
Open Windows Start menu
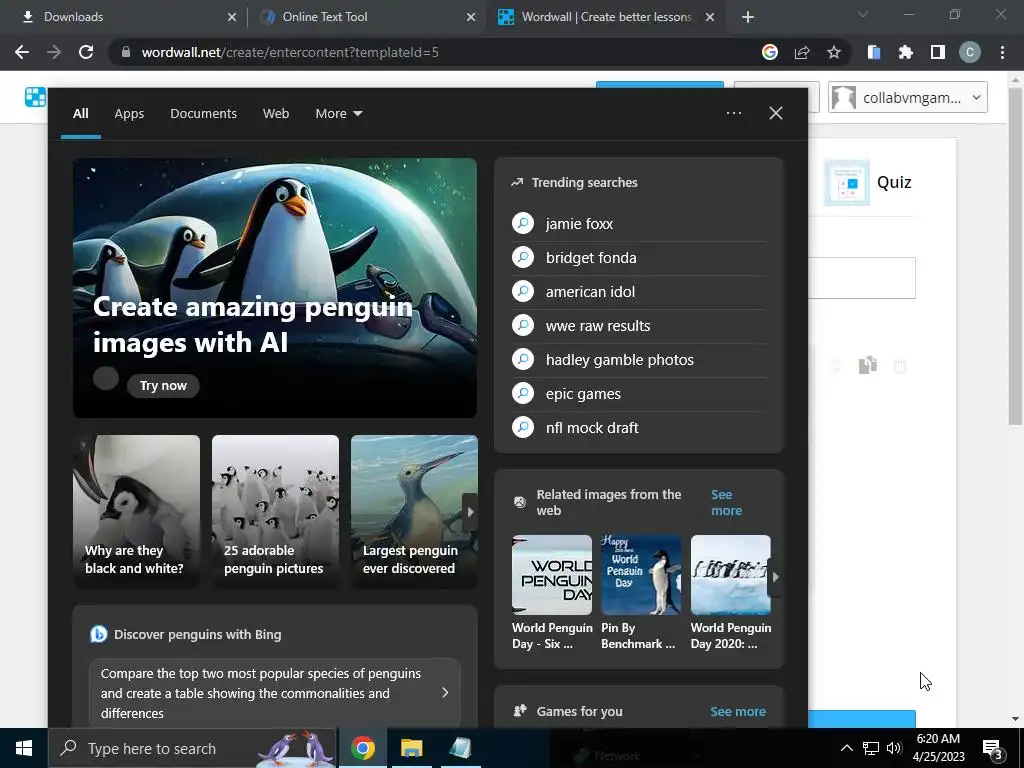tap(24, 748)
